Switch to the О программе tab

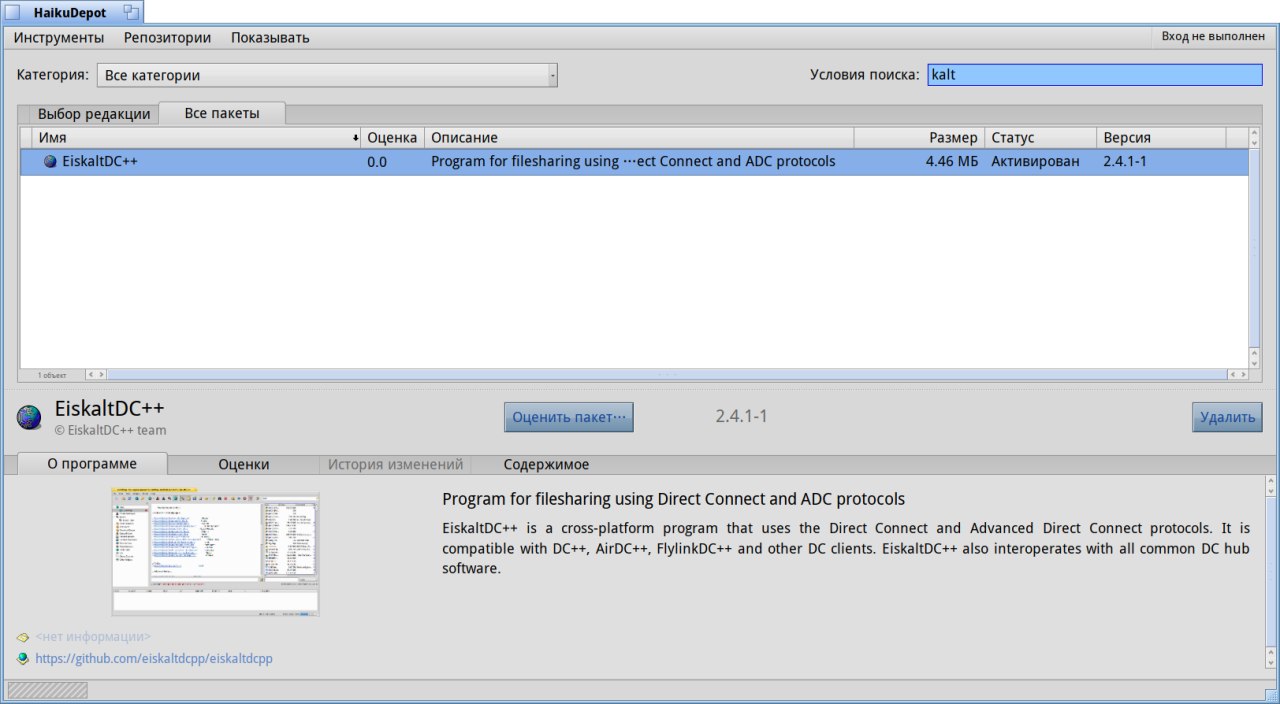click(92, 464)
